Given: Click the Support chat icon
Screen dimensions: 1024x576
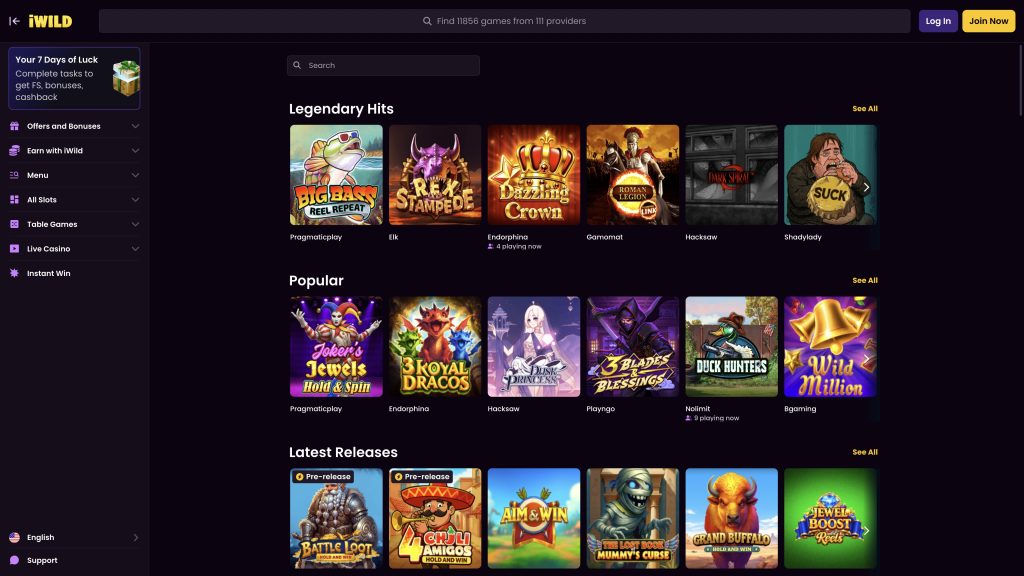Looking at the screenshot, I should (14, 561).
